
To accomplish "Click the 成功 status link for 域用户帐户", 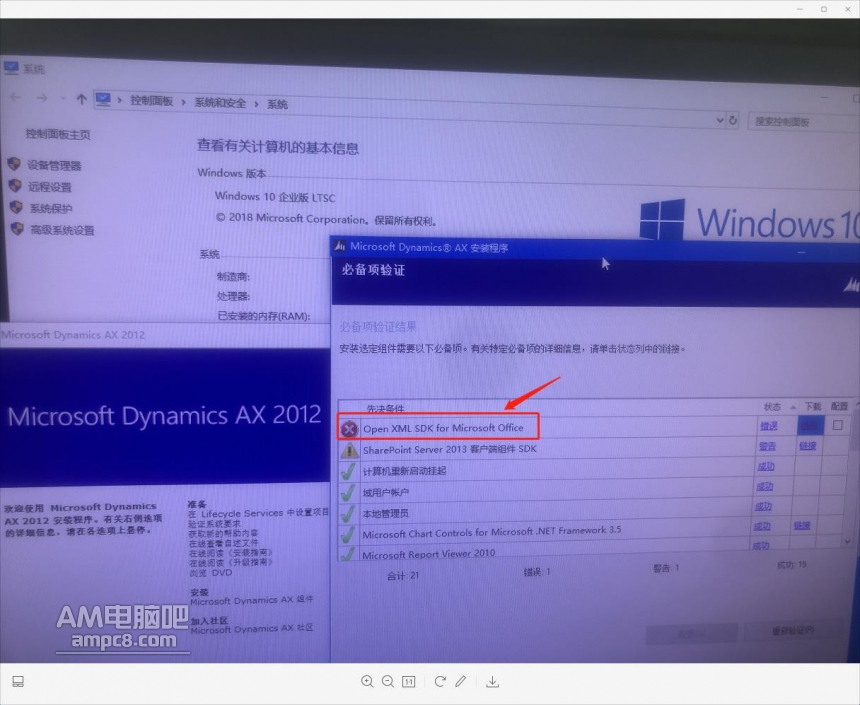I will [x=765, y=486].
